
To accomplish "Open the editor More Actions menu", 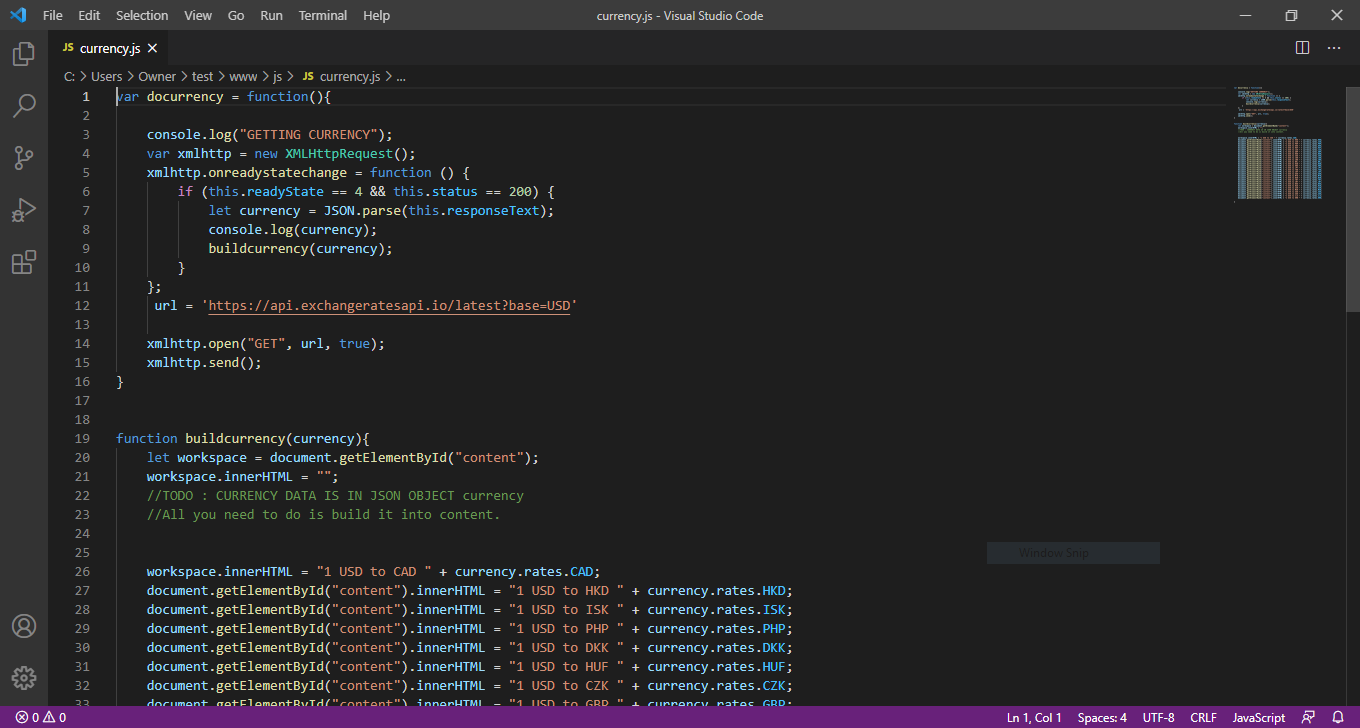I will coord(1334,48).
